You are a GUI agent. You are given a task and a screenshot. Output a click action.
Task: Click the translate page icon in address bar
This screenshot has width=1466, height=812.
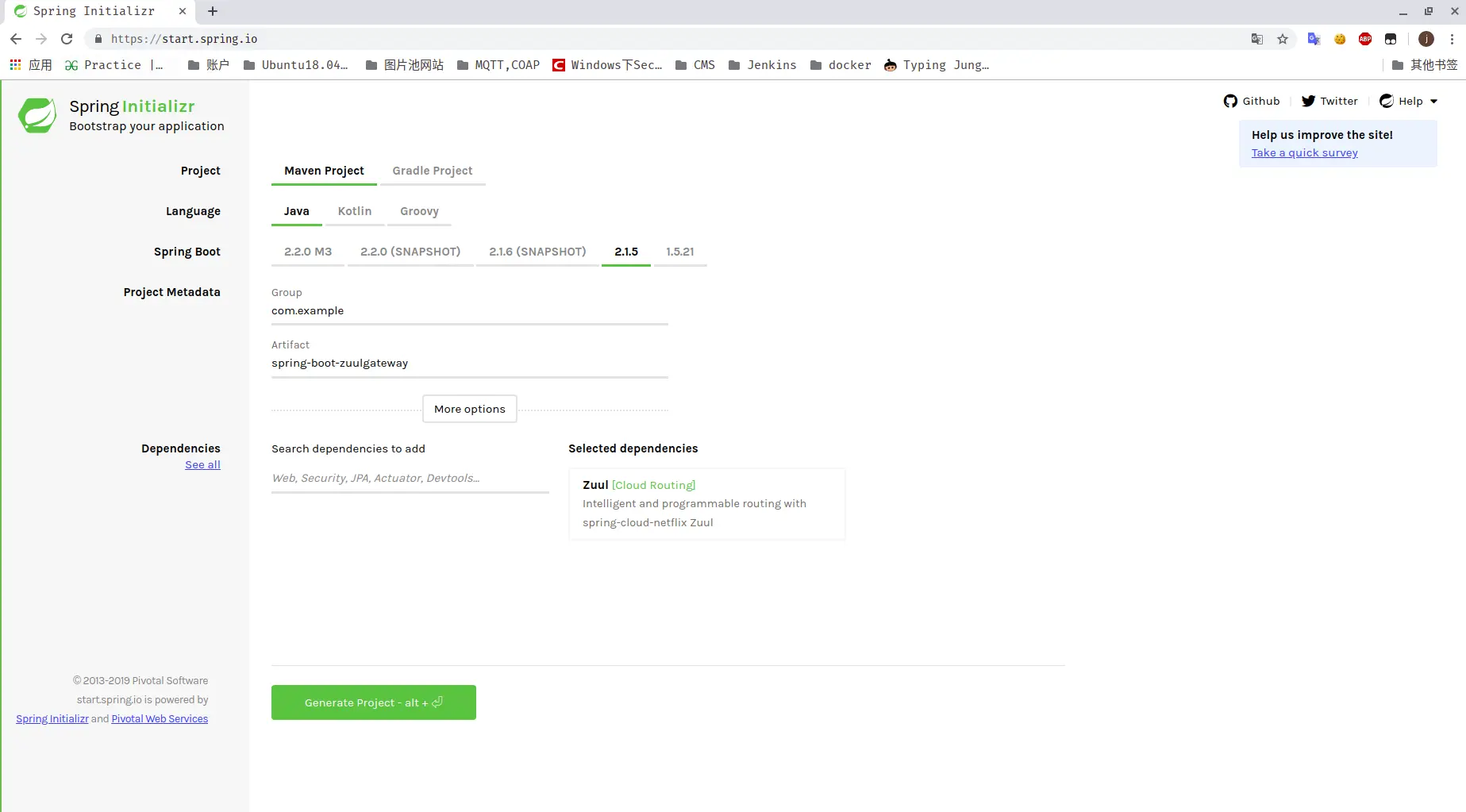click(x=1257, y=39)
